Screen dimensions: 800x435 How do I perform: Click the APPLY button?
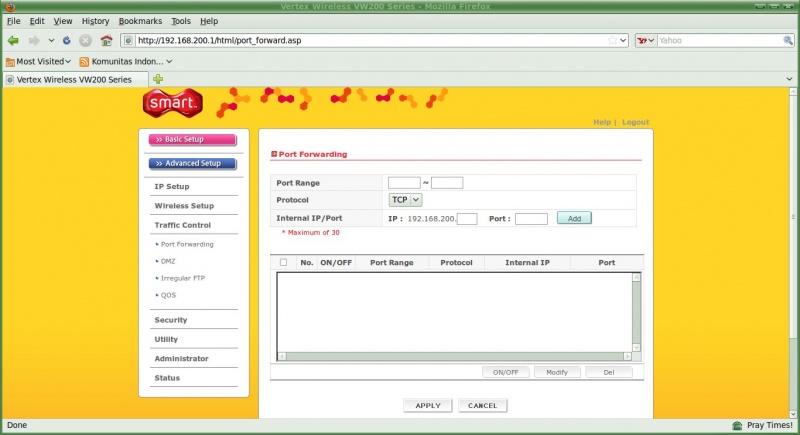point(427,405)
